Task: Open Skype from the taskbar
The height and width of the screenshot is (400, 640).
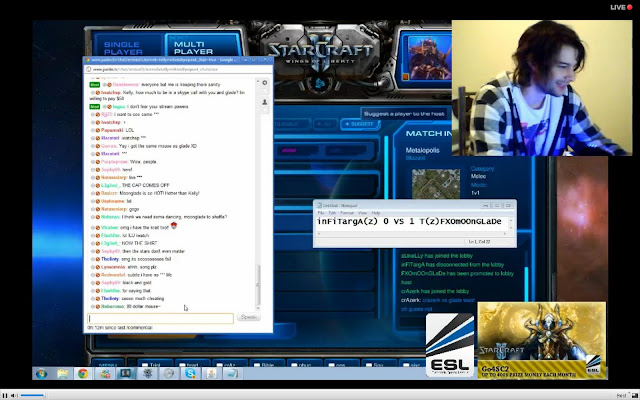Action: [190, 373]
